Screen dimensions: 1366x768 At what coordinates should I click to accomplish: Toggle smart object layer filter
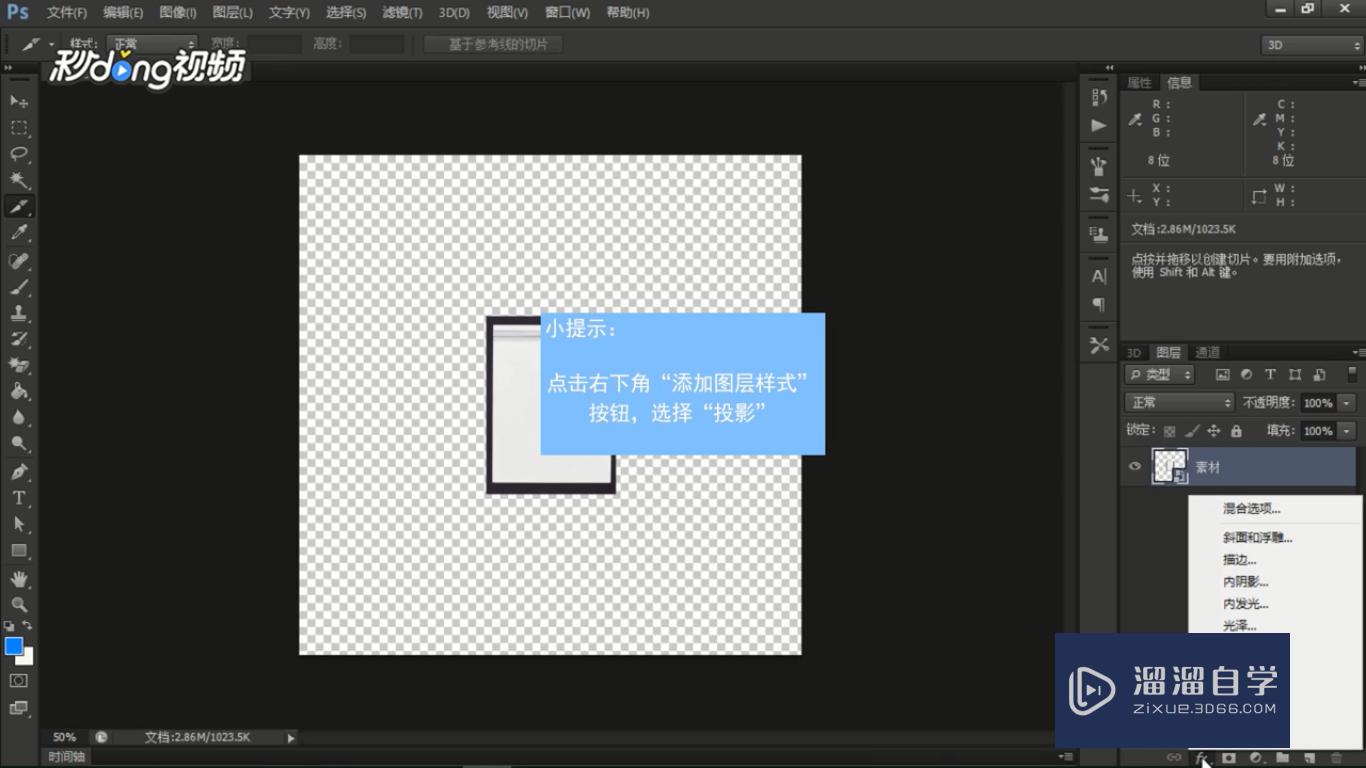click(1320, 375)
